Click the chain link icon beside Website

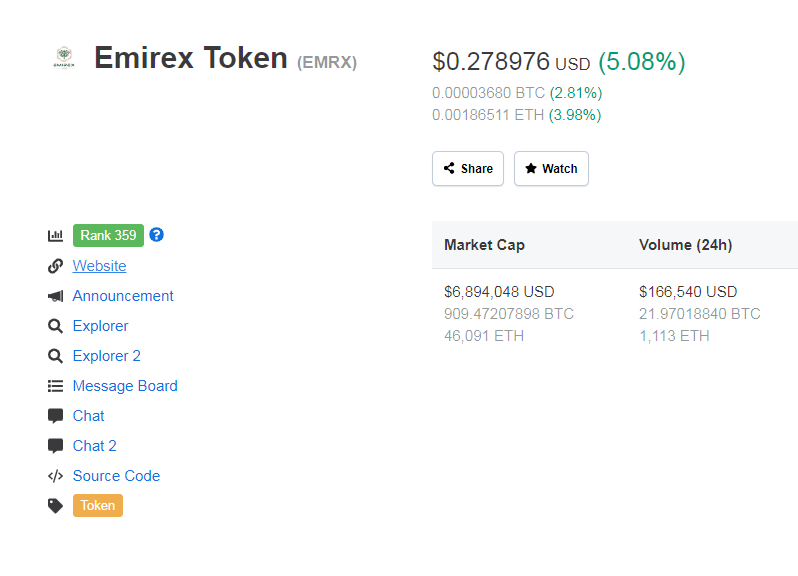coord(55,266)
